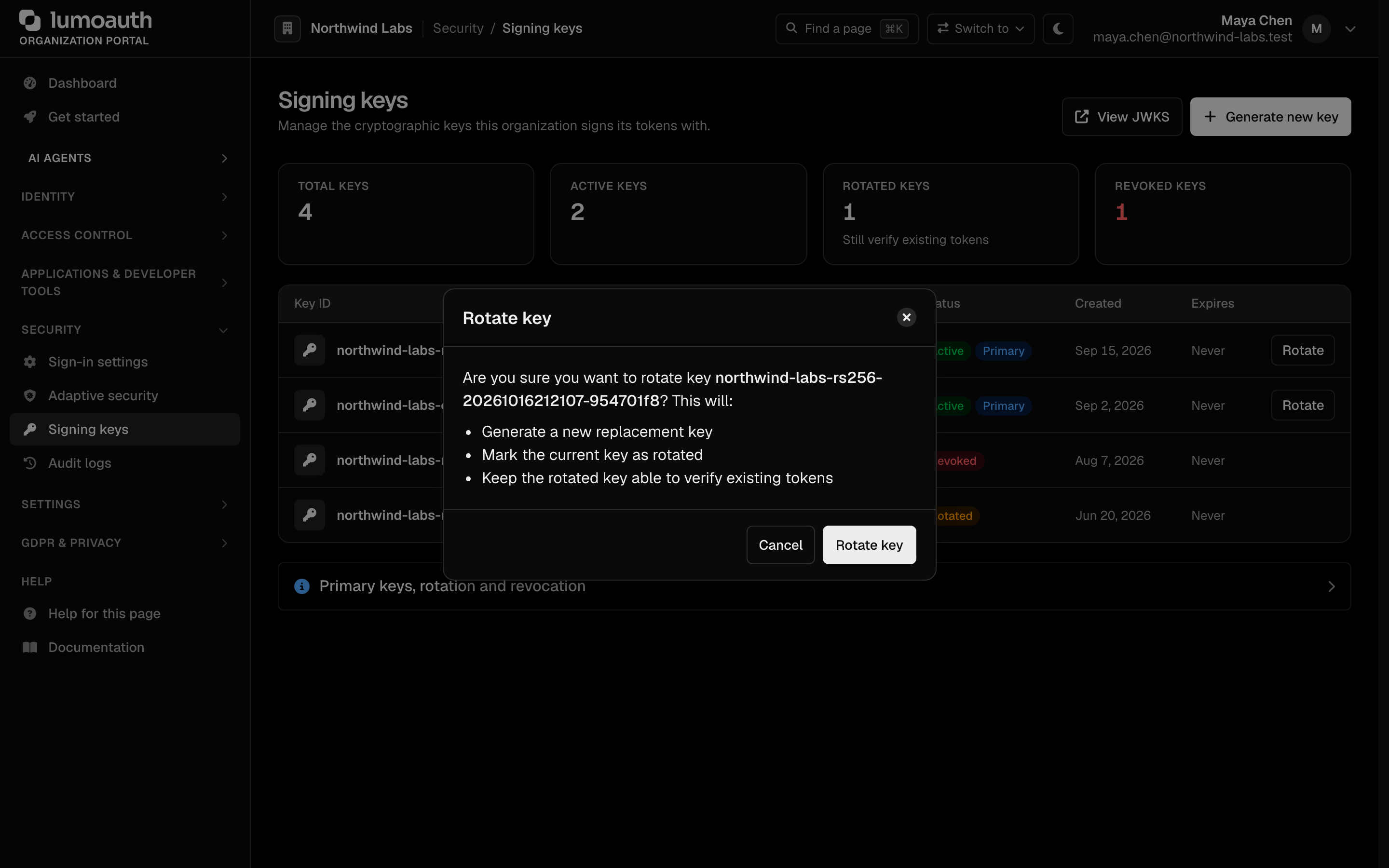1389x868 pixels.
Task: Click key icon in the Sep 15, 2026 row
Action: pos(309,350)
